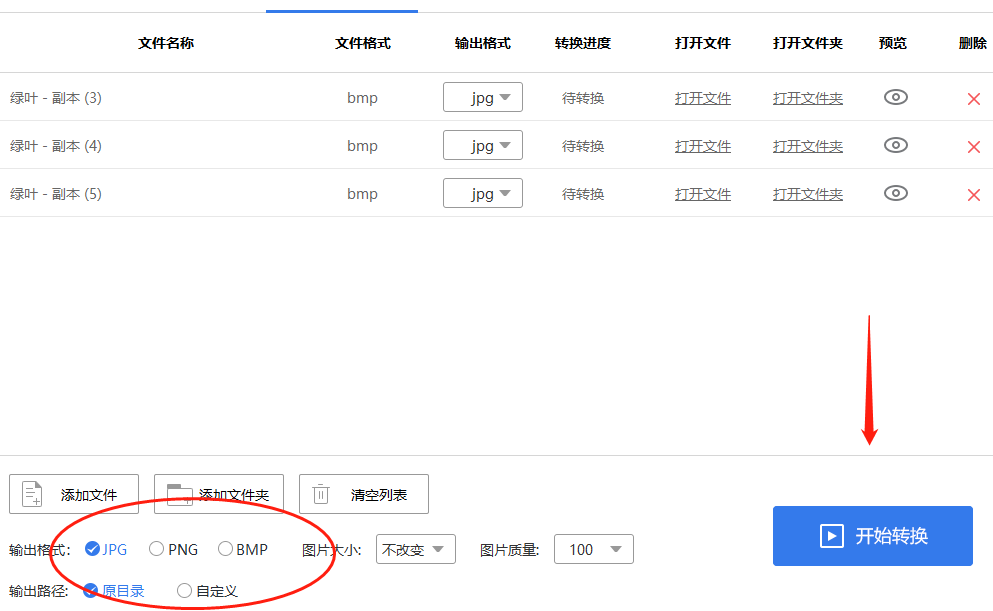Preview the 绿叶 - 副本 (3) image
Image resolution: width=993 pixels, height=611 pixels.
pos(895,98)
